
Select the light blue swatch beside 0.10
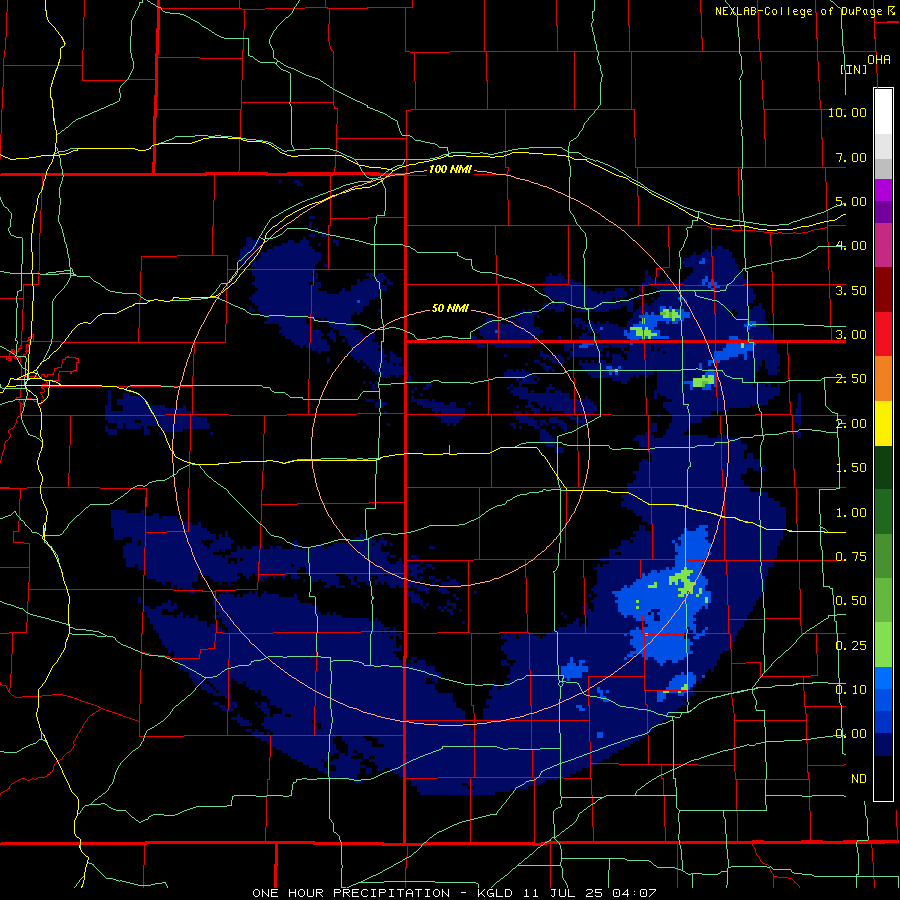click(x=883, y=678)
